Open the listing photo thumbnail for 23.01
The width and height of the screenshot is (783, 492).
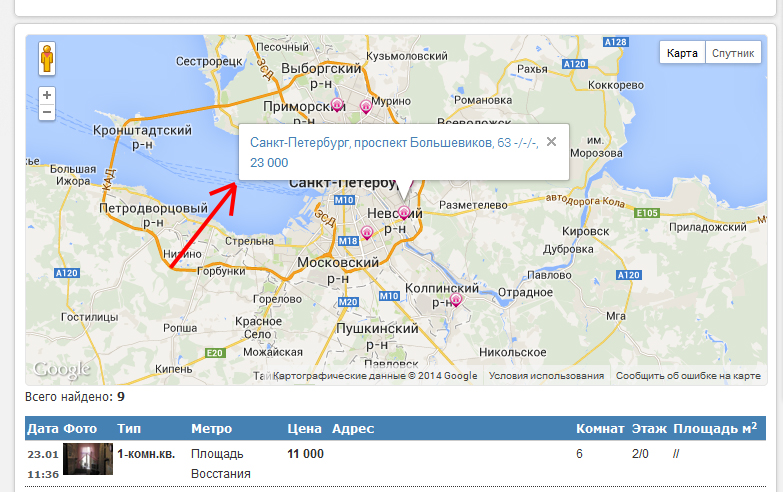tap(88, 459)
